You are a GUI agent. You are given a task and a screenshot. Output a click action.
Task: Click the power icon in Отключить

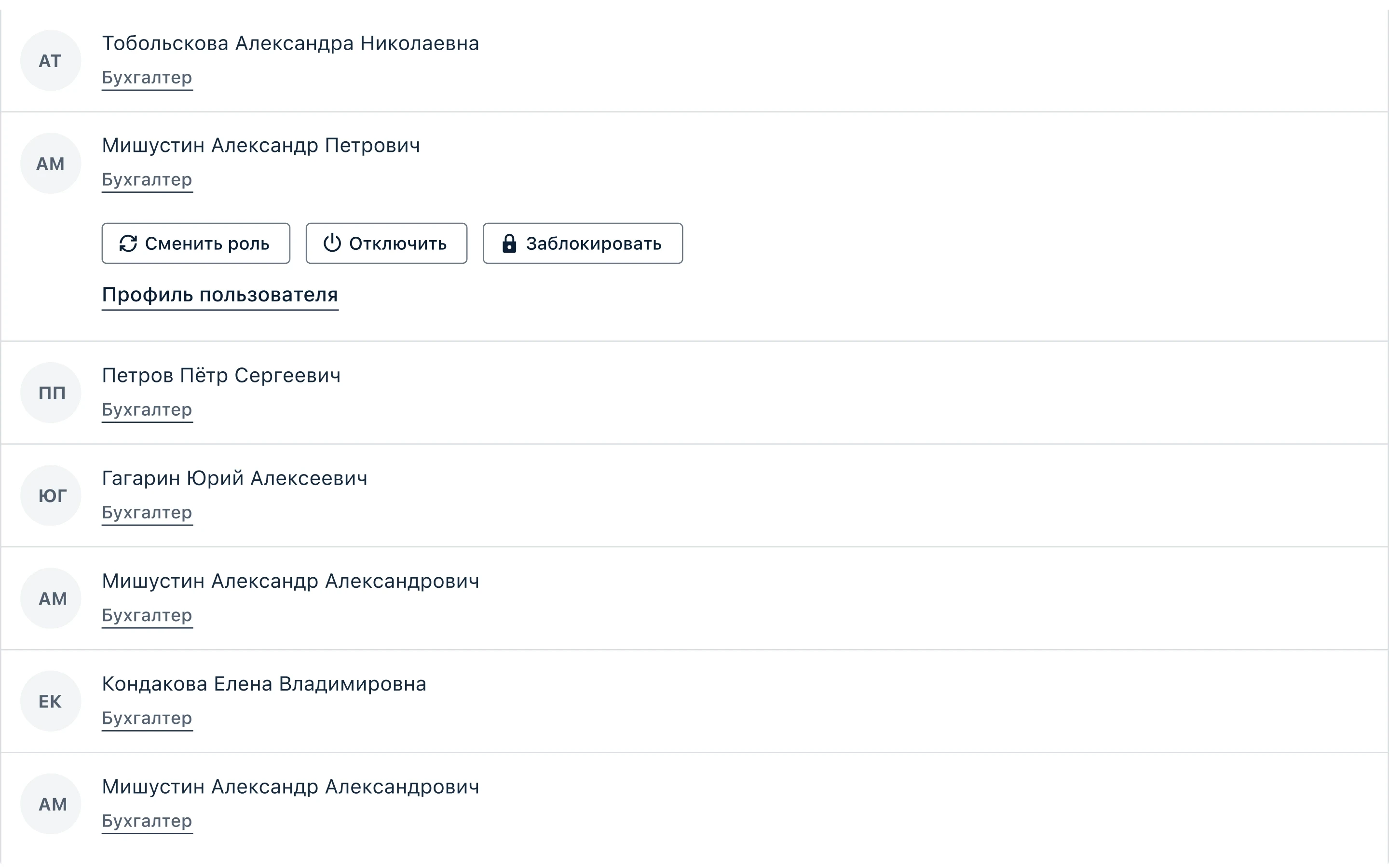[332, 244]
